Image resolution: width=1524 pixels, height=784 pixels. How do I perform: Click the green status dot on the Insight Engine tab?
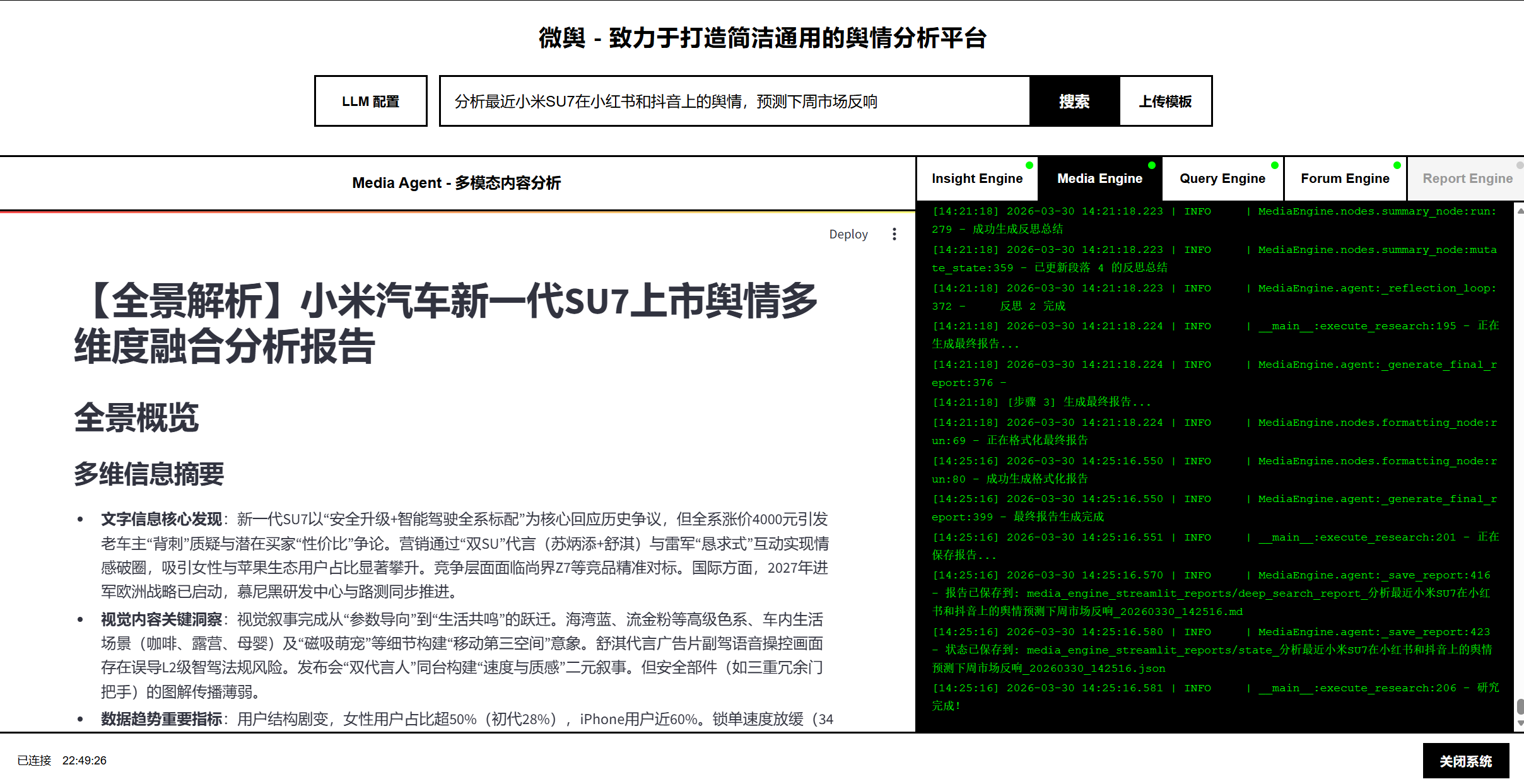point(1029,165)
